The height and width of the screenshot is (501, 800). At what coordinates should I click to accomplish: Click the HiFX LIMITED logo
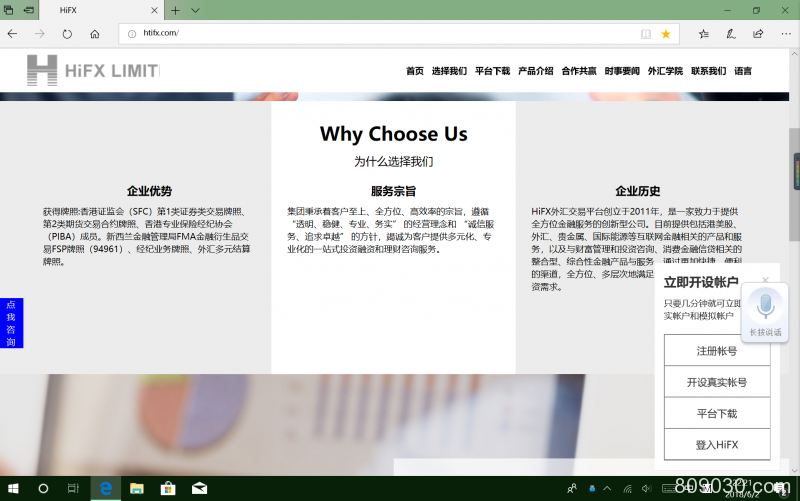click(x=93, y=70)
